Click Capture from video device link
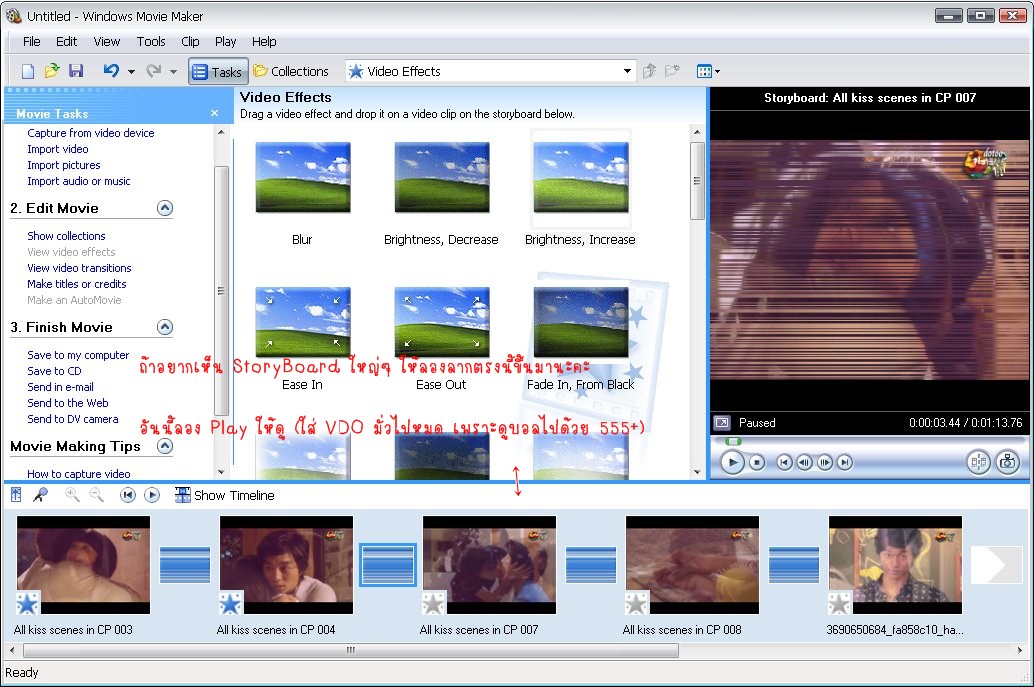Screen dimensions: 1034x687 [x=91, y=133]
